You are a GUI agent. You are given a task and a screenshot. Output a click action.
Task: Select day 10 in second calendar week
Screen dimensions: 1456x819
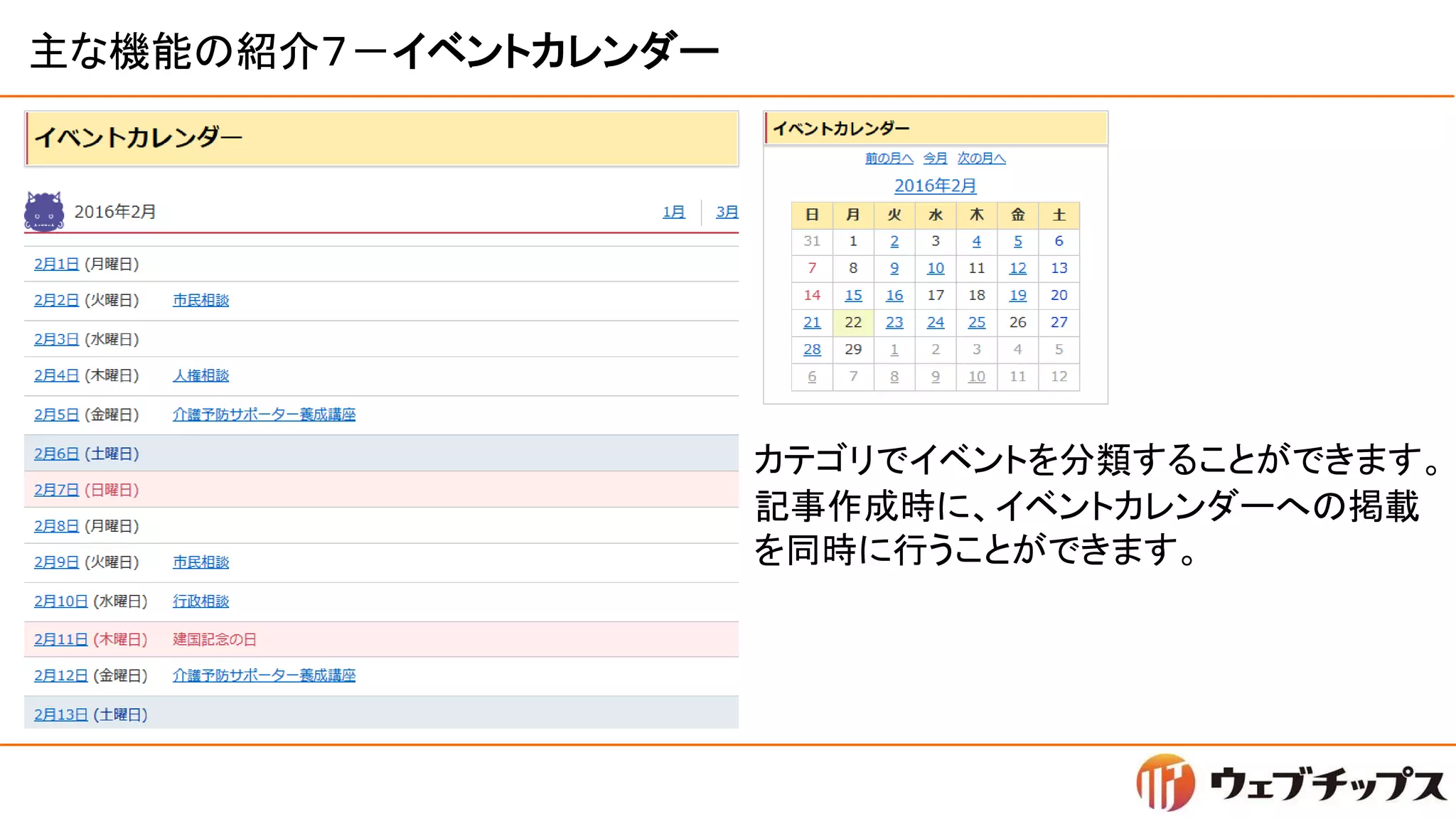click(x=936, y=269)
